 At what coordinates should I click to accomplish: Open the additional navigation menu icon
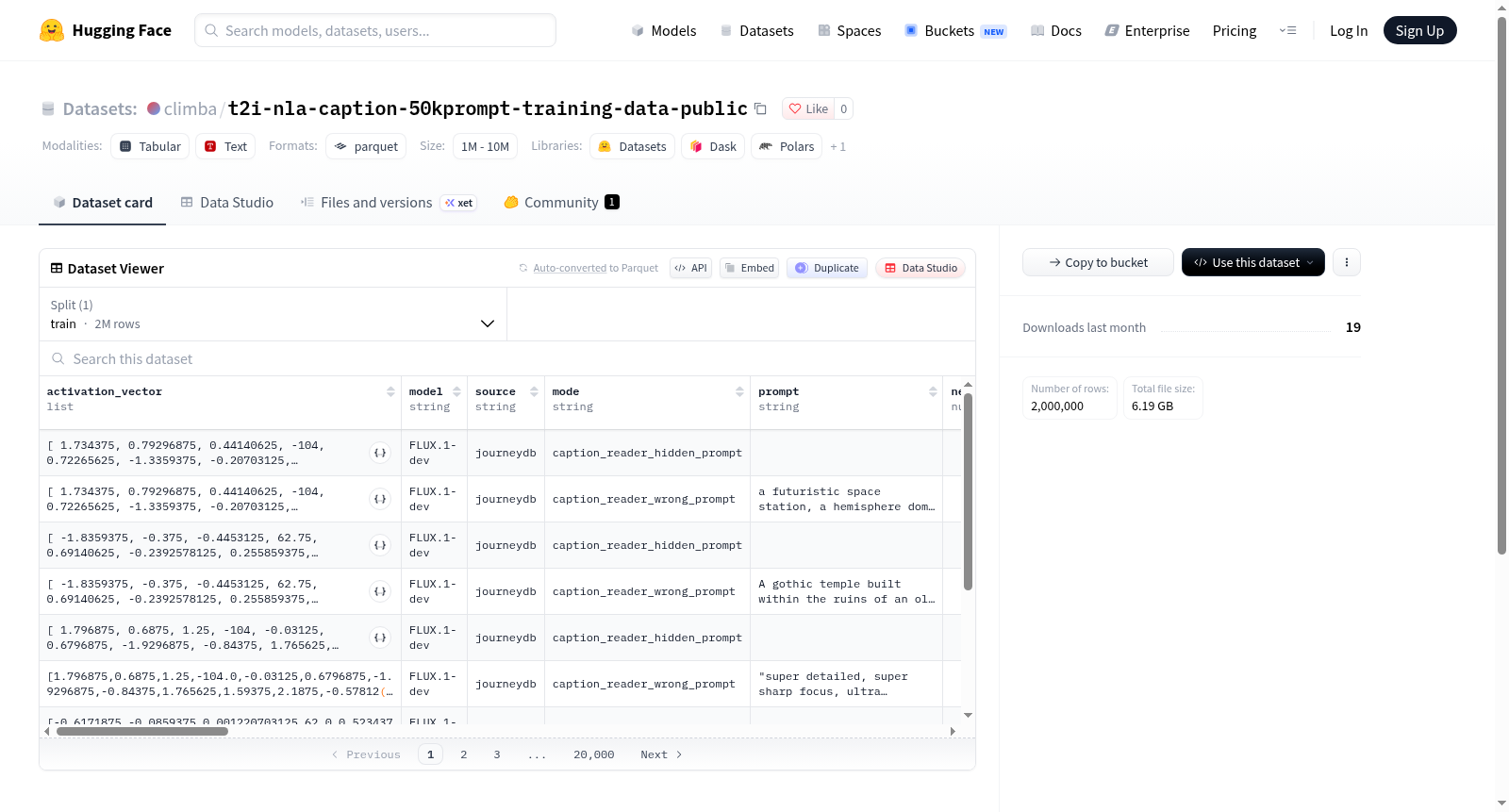[x=1287, y=30]
